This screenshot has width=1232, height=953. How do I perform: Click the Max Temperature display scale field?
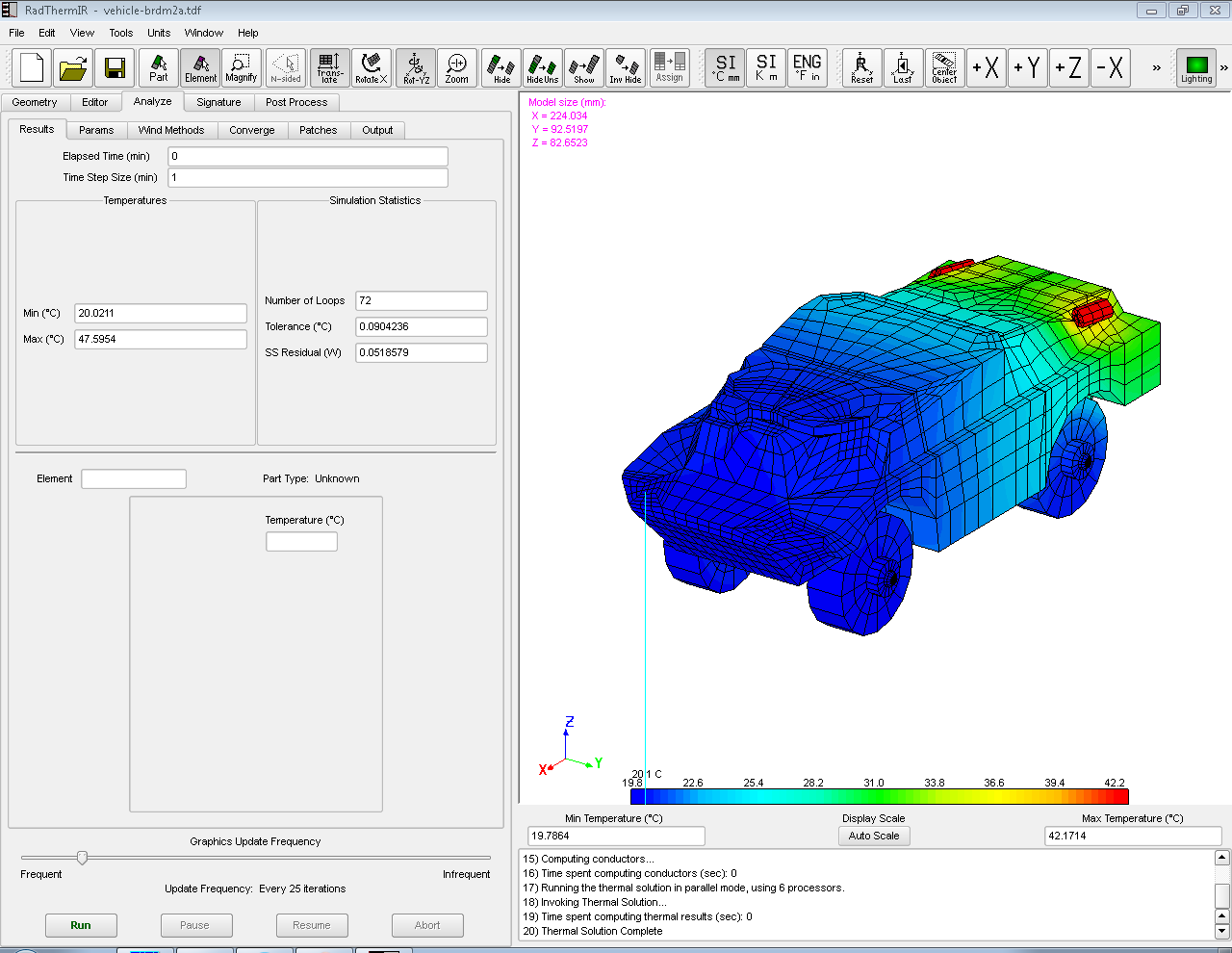(1133, 836)
